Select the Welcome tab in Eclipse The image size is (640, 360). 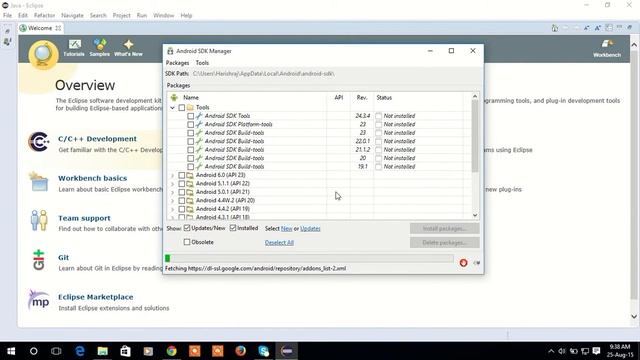click(x=40, y=28)
